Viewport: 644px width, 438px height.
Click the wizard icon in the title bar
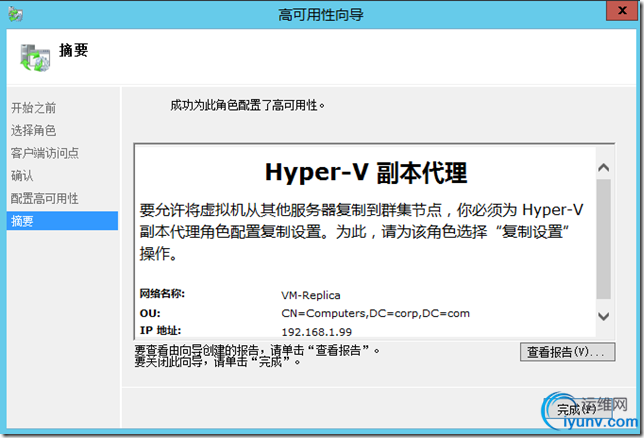point(15,14)
